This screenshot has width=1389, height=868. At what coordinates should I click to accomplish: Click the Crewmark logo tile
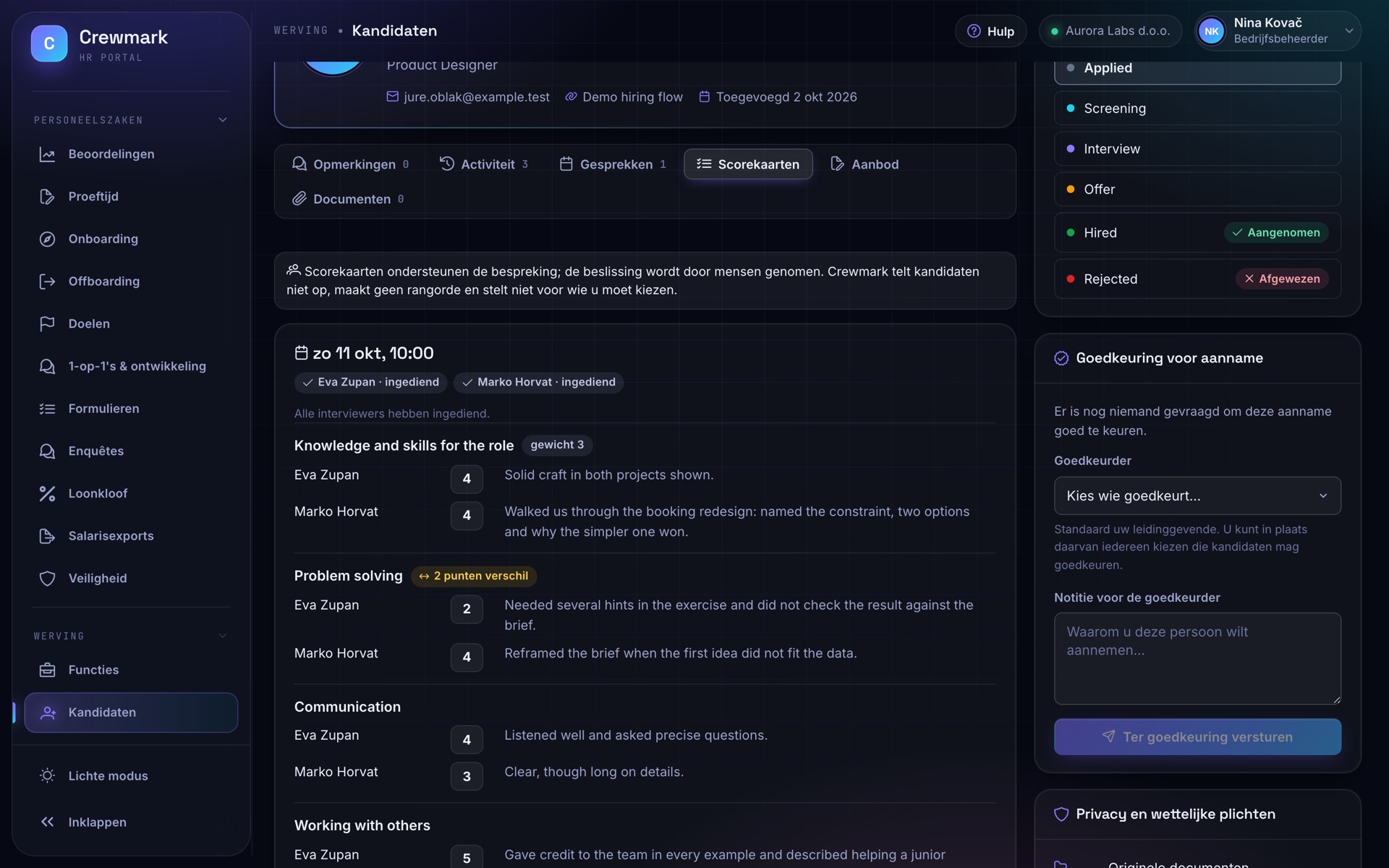tap(49, 43)
